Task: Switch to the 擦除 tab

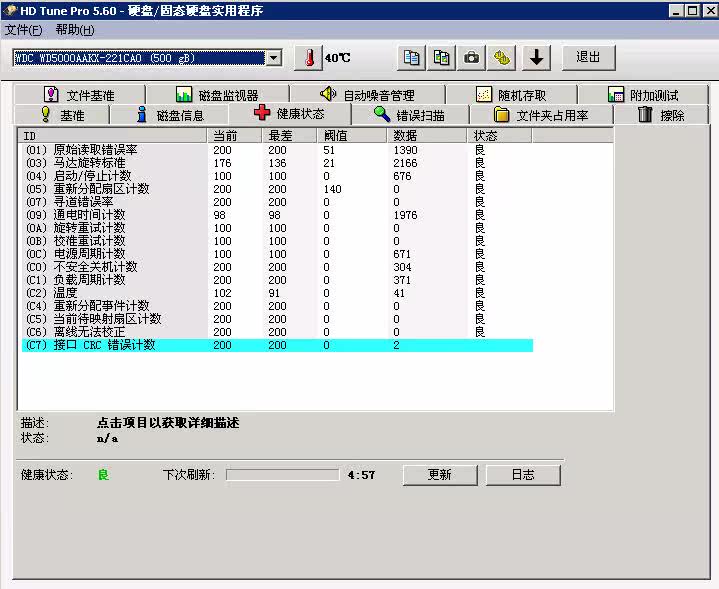Action: pos(661,115)
